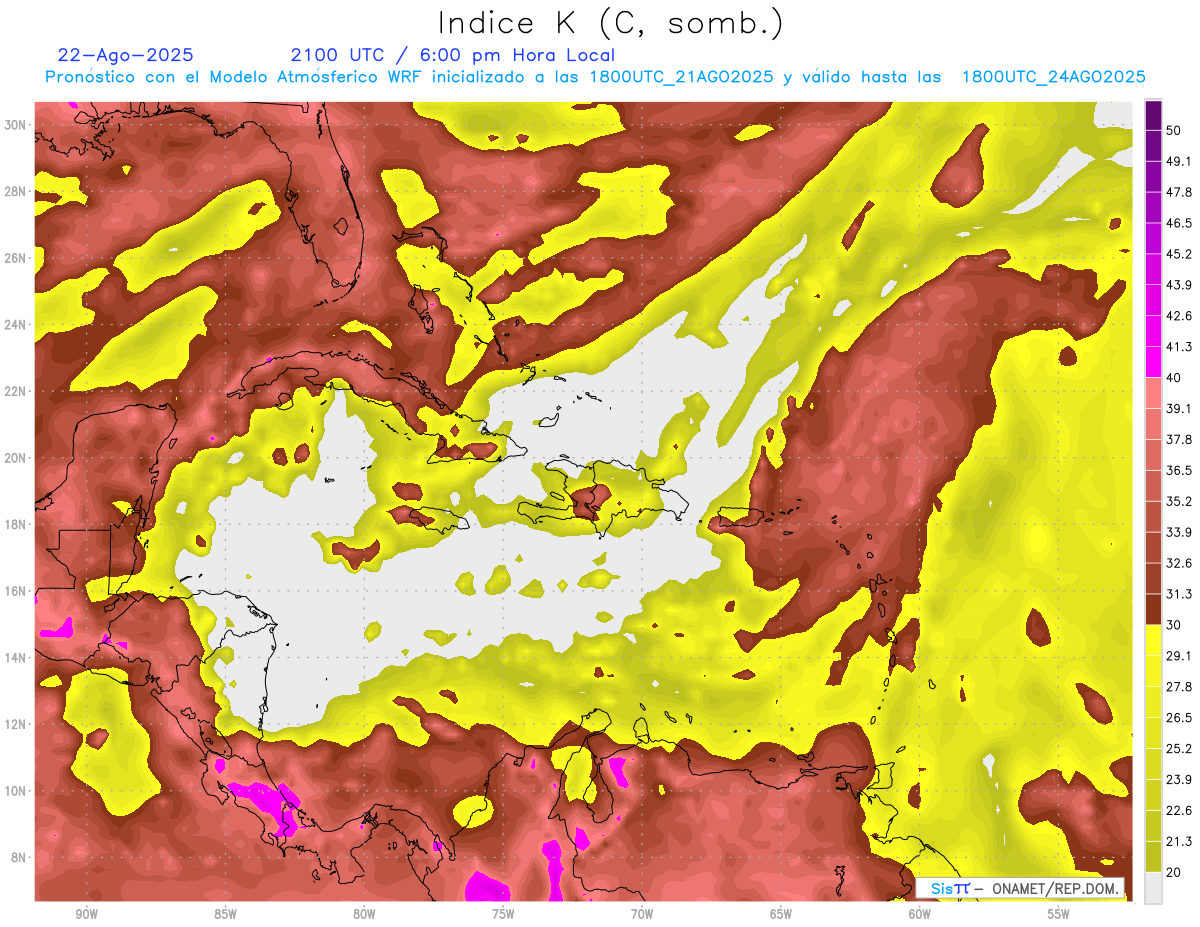Pick the gray swatch below the 20 mark

click(1153, 887)
